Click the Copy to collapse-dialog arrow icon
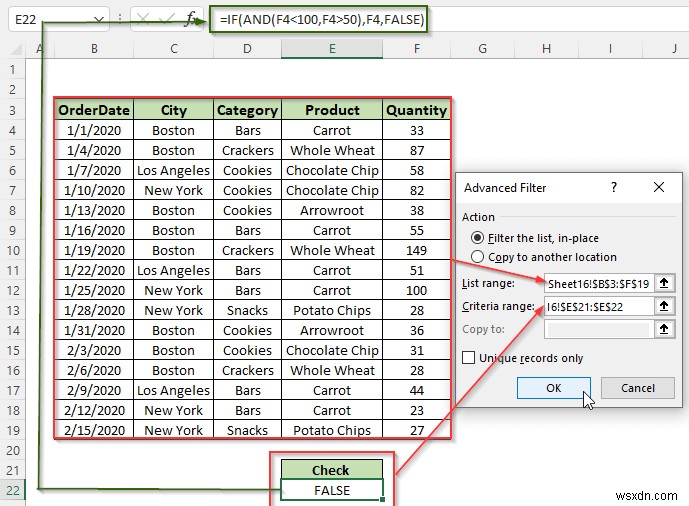 coord(664,329)
